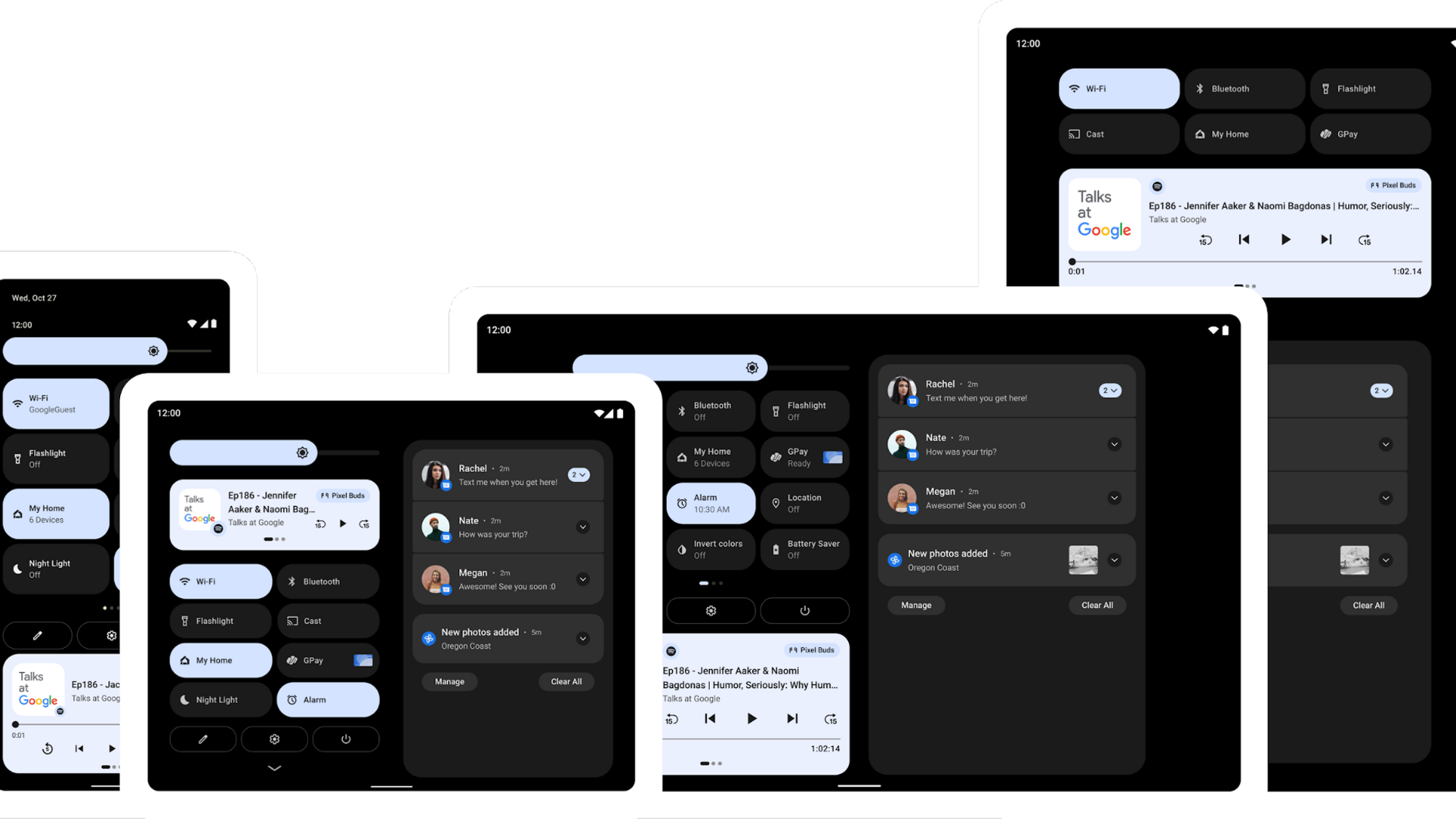Viewport: 1456px width, 819px height.
Task: Drag the brightness slider control
Action: pos(152,350)
